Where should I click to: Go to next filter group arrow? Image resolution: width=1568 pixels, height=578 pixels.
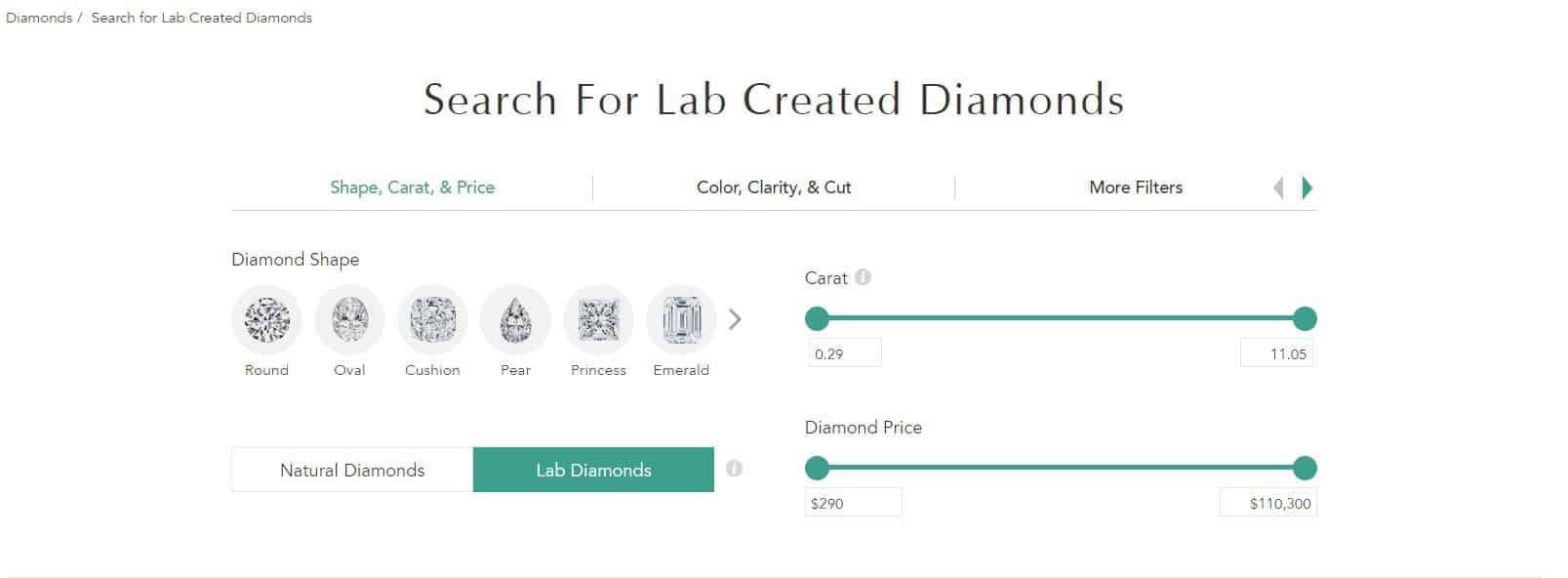(1307, 187)
